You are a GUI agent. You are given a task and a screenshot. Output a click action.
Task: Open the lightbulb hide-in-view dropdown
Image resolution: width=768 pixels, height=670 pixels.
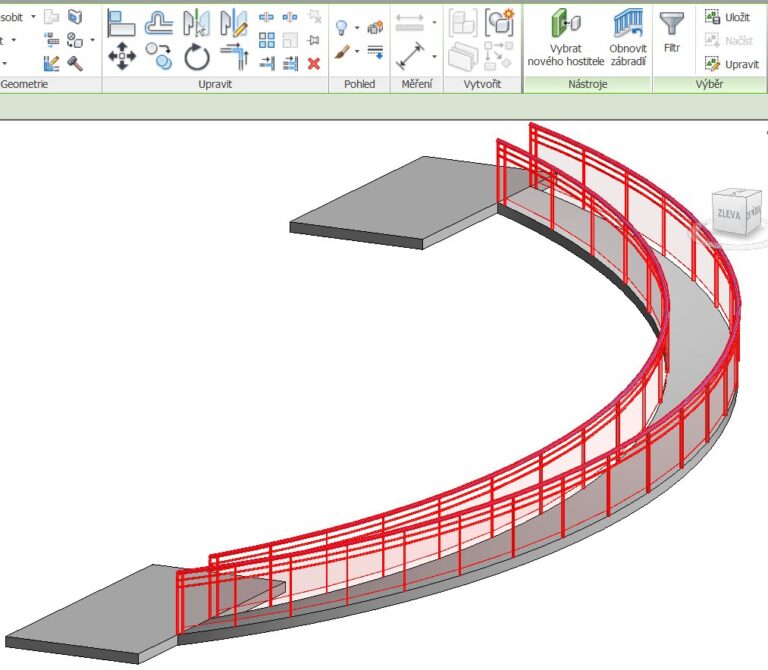tap(357, 27)
